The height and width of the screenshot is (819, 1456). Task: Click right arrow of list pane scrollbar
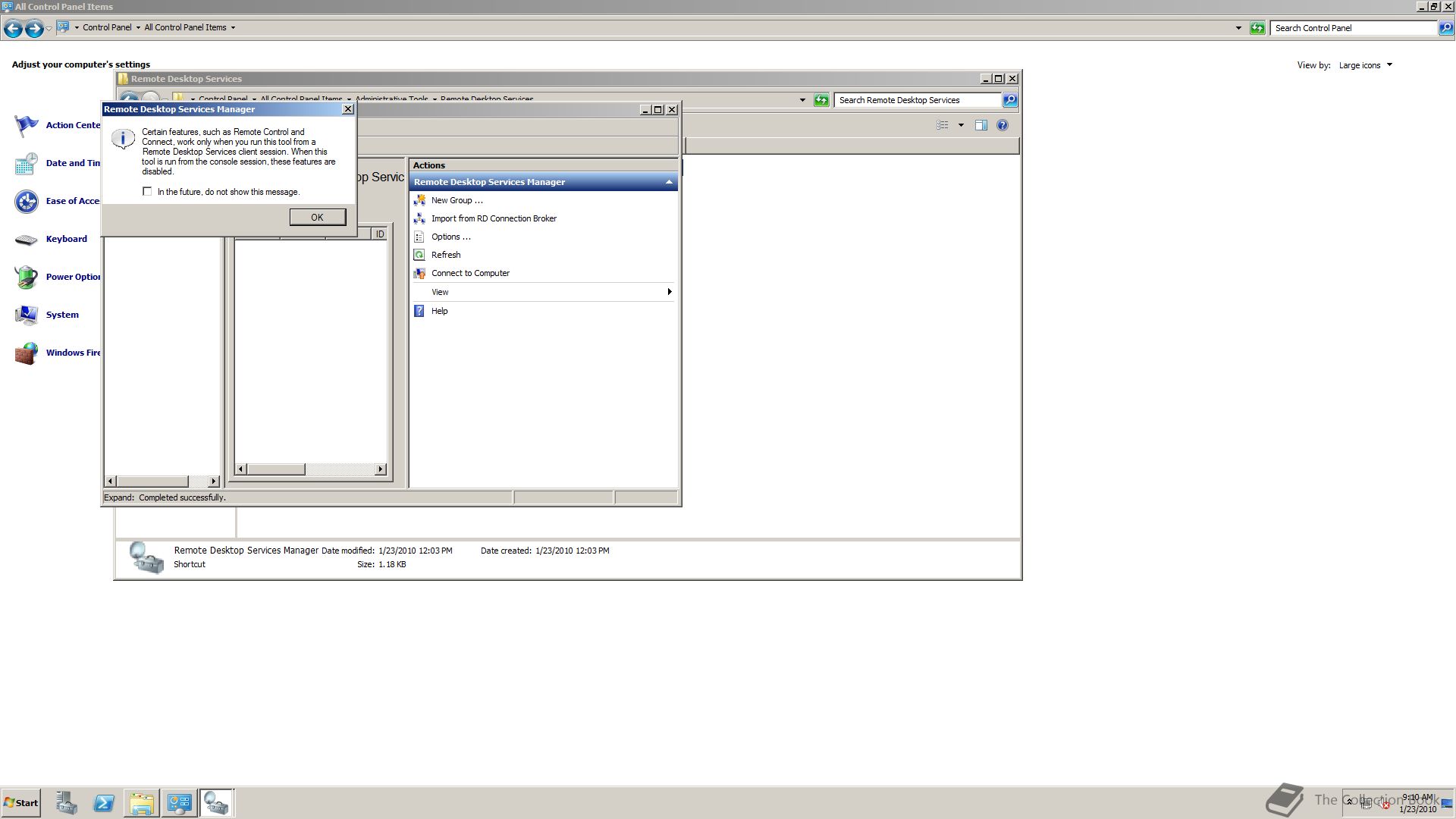tap(381, 469)
